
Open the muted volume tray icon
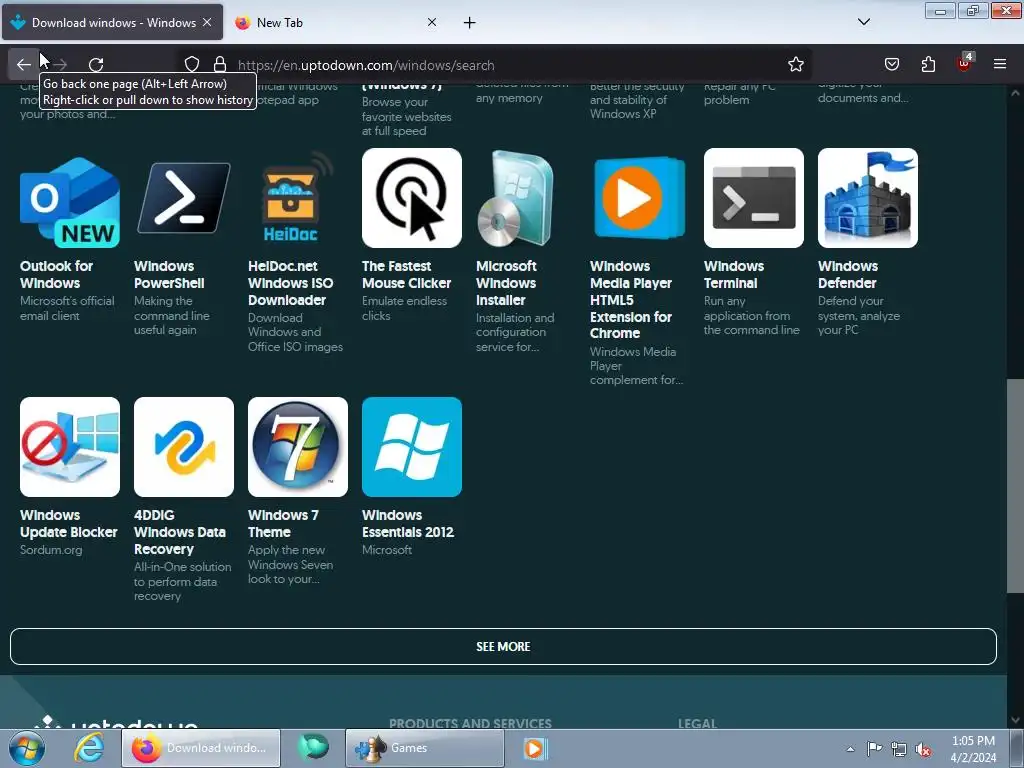pyautogui.click(x=923, y=749)
